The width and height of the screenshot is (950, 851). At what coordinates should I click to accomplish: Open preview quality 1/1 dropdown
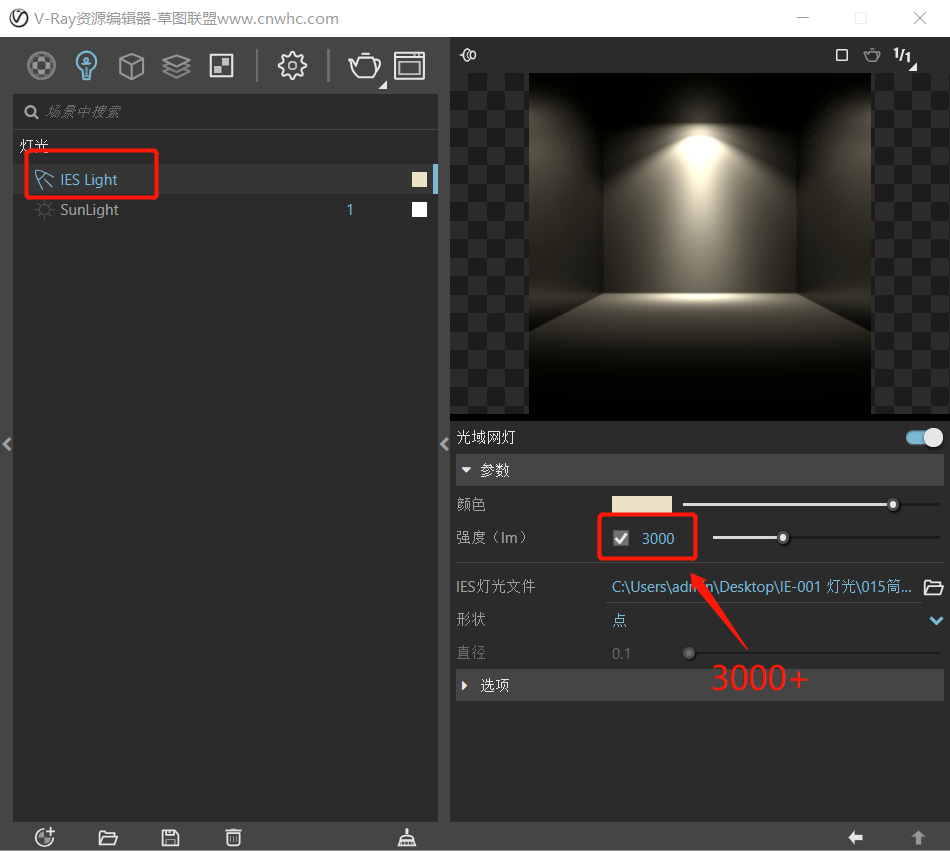click(x=904, y=56)
